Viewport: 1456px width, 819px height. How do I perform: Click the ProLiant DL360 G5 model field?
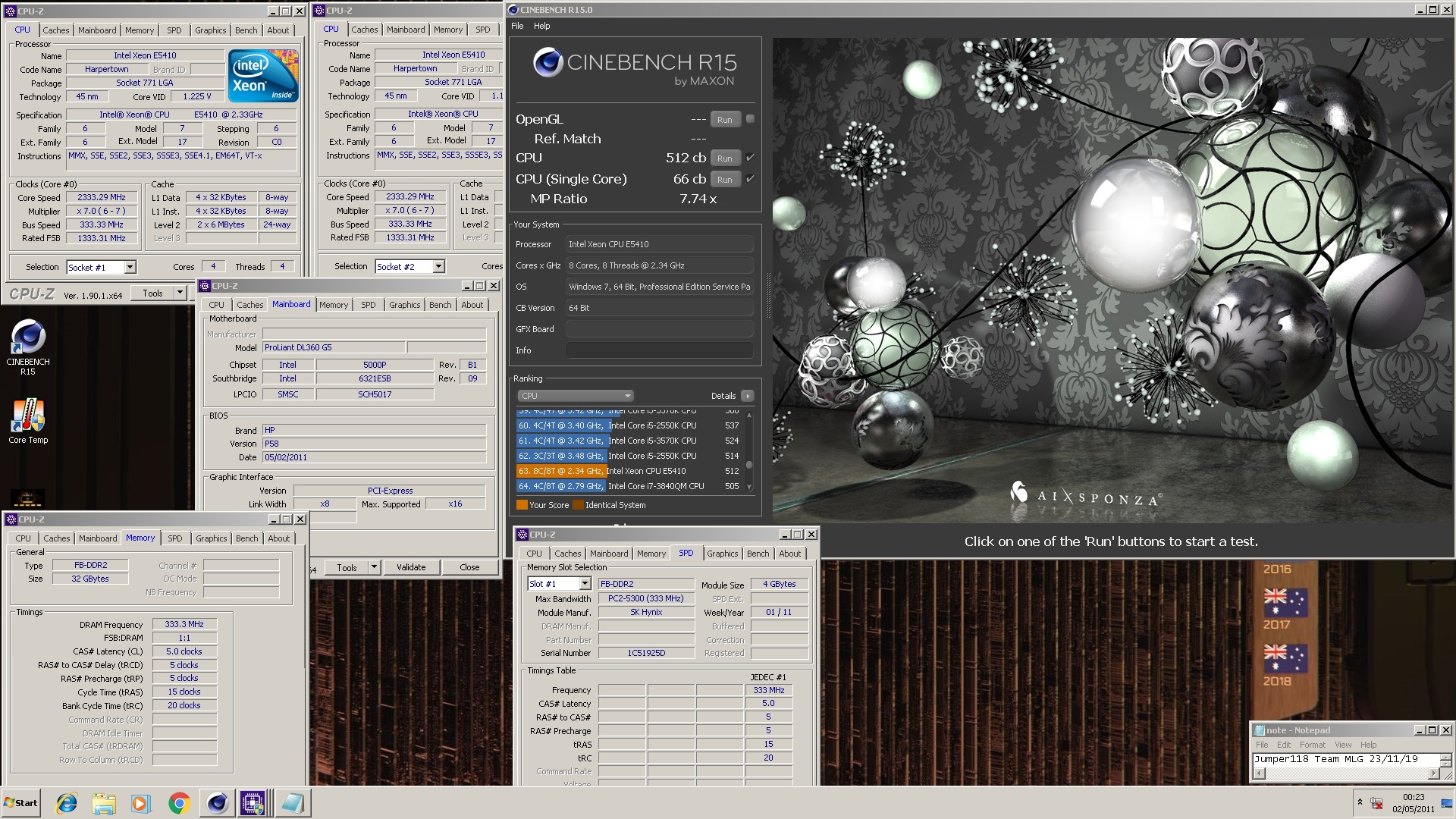(x=333, y=347)
